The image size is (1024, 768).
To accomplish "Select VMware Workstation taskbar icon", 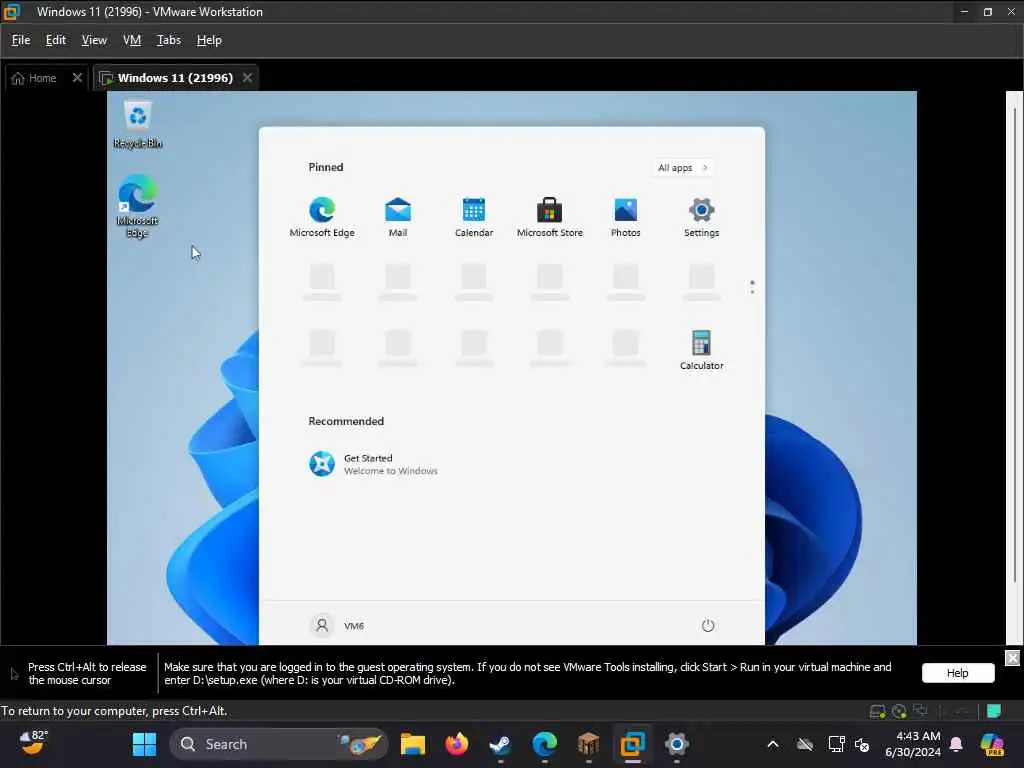I will [632, 744].
